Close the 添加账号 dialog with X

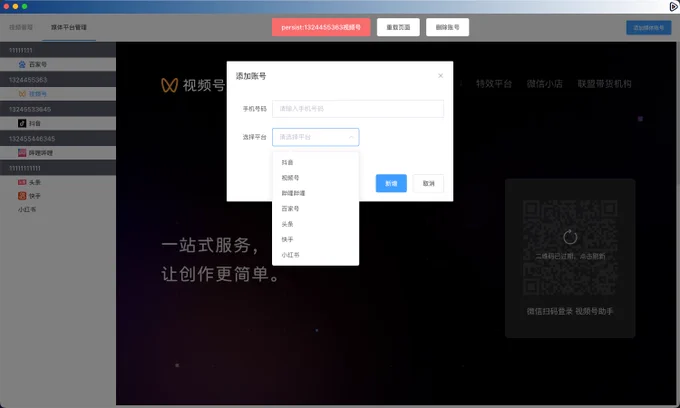coord(441,76)
